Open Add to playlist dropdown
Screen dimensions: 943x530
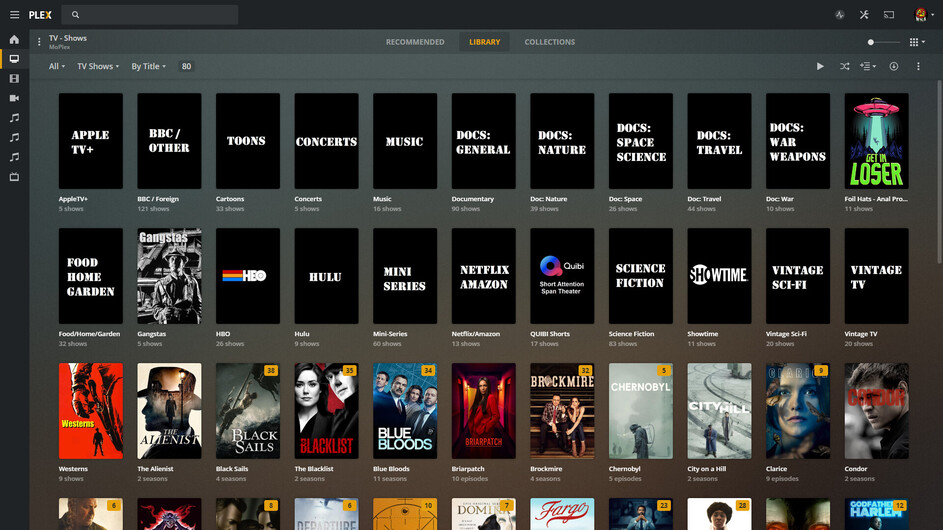click(x=868, y=66)
